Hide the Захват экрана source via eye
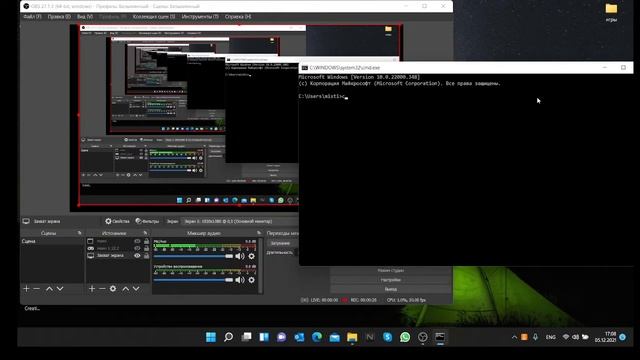Screen dimensions: 640x360 click(137, 256)
